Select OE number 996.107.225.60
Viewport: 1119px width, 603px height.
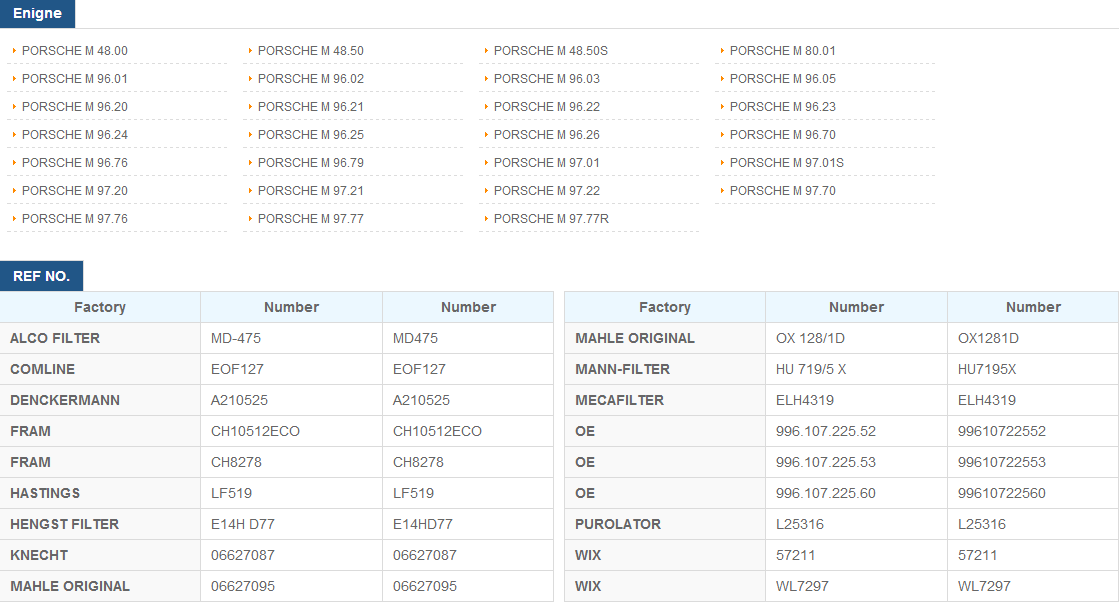856,493
